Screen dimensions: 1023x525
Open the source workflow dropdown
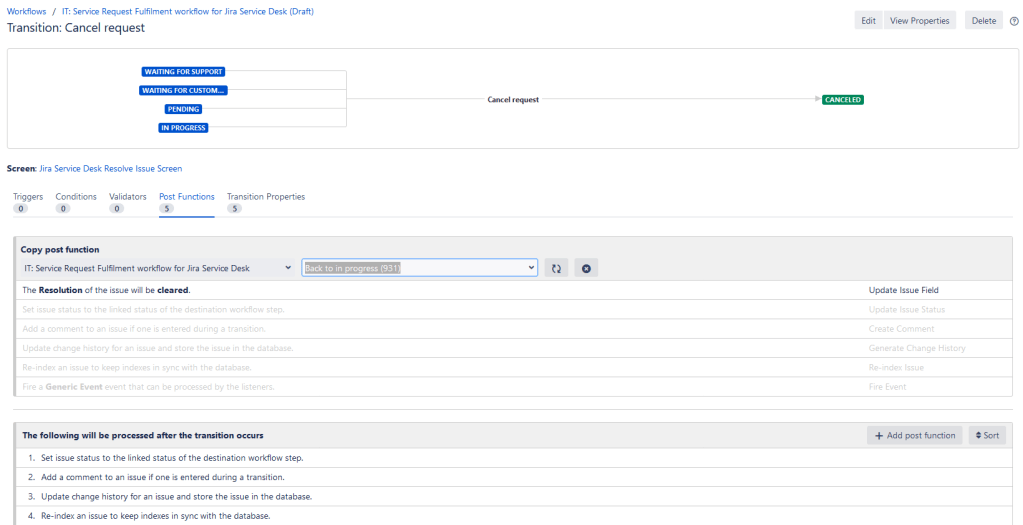pos(157,268)
